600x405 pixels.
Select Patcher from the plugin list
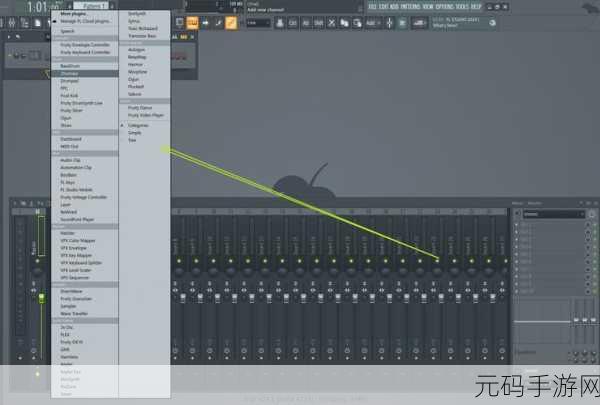pyautogui.click(x=68, y=233)
